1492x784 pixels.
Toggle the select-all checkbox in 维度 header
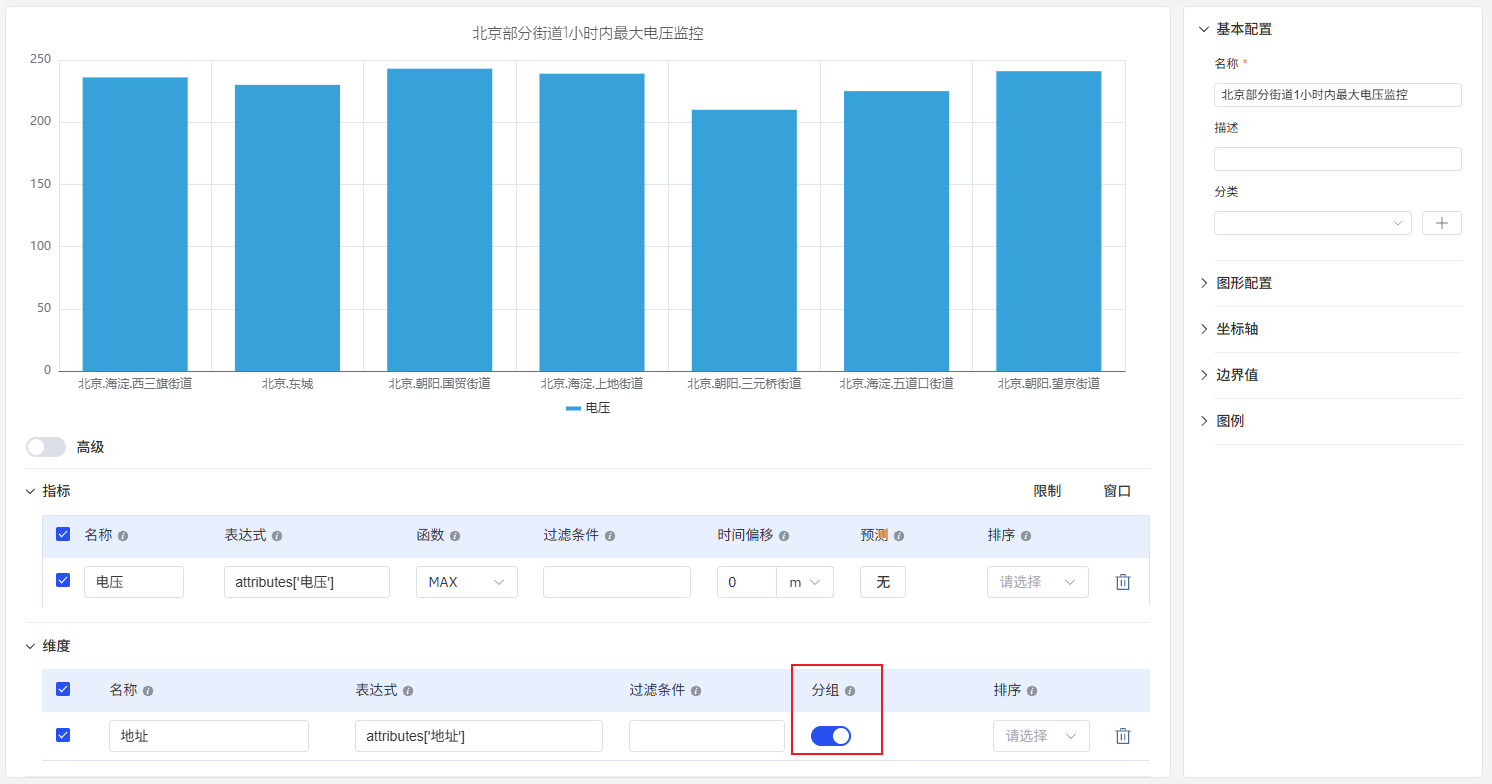pos(63,689)
